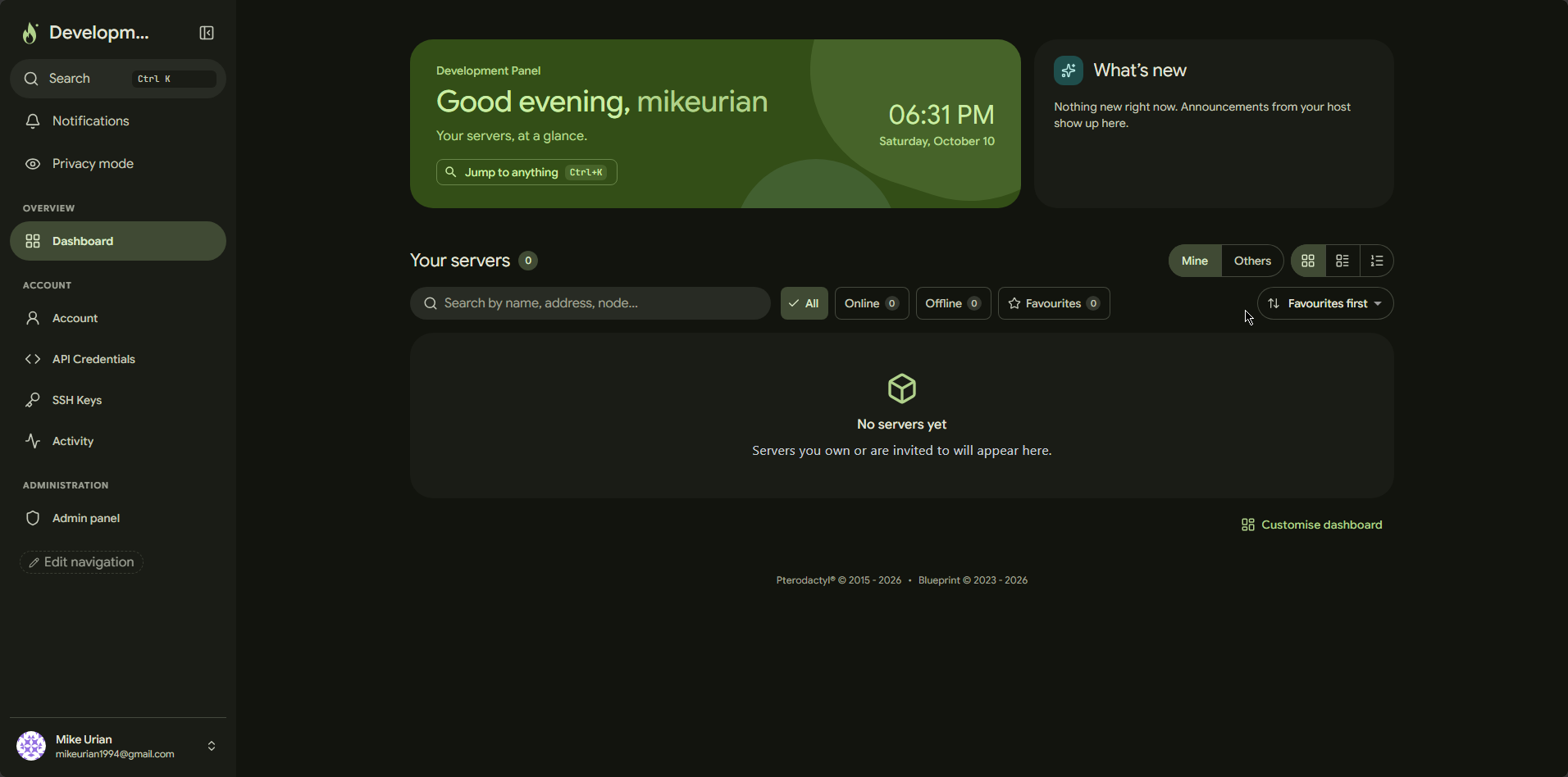Click the star icon in Favourites filter
Screen dimensions: 1568x777
(x=1014, y=303)
